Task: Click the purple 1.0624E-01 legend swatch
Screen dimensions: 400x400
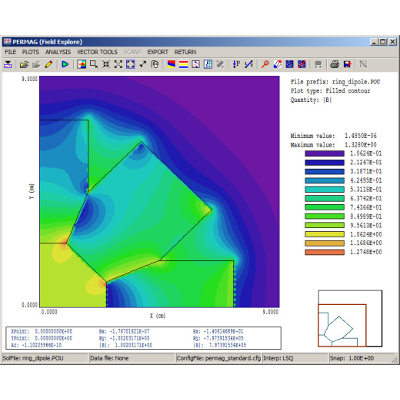Action: click(324, 154)
